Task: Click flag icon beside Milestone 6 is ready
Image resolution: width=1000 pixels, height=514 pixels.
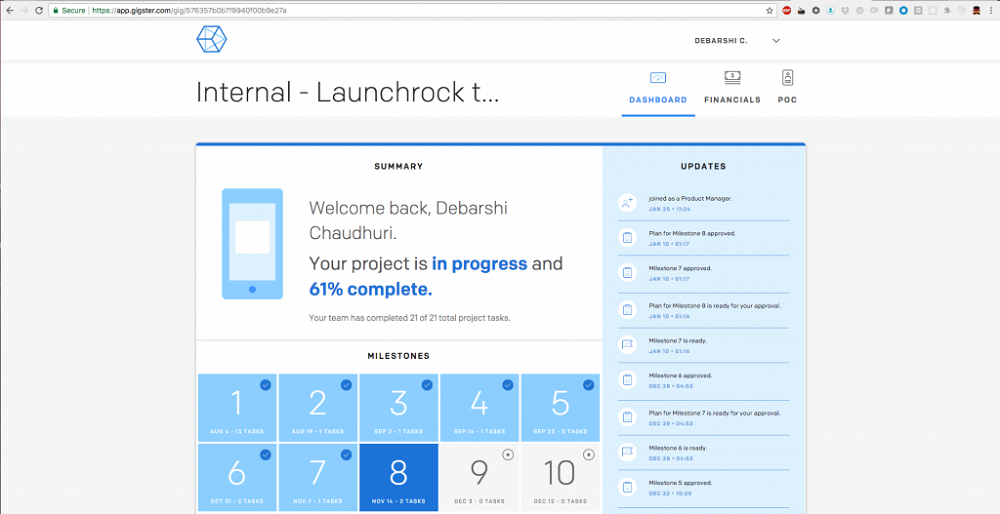Action: [628, 452]
